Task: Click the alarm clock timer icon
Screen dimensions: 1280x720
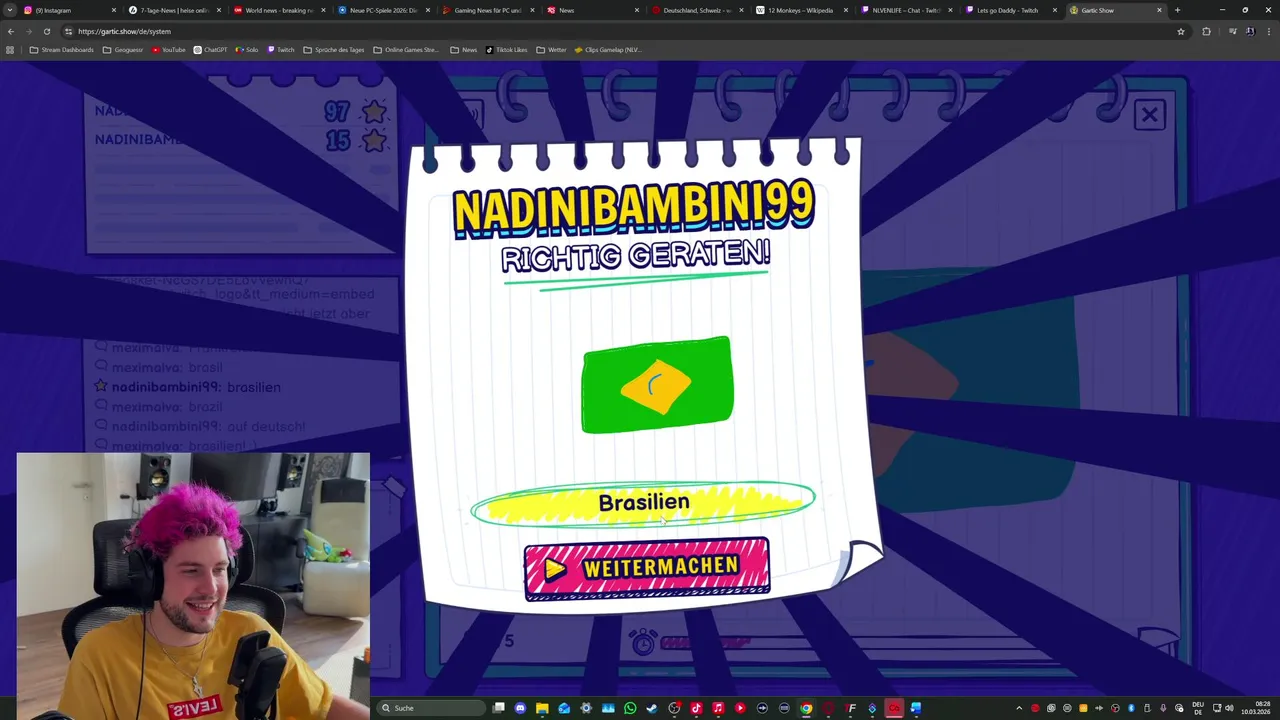Action: [643, 641]
